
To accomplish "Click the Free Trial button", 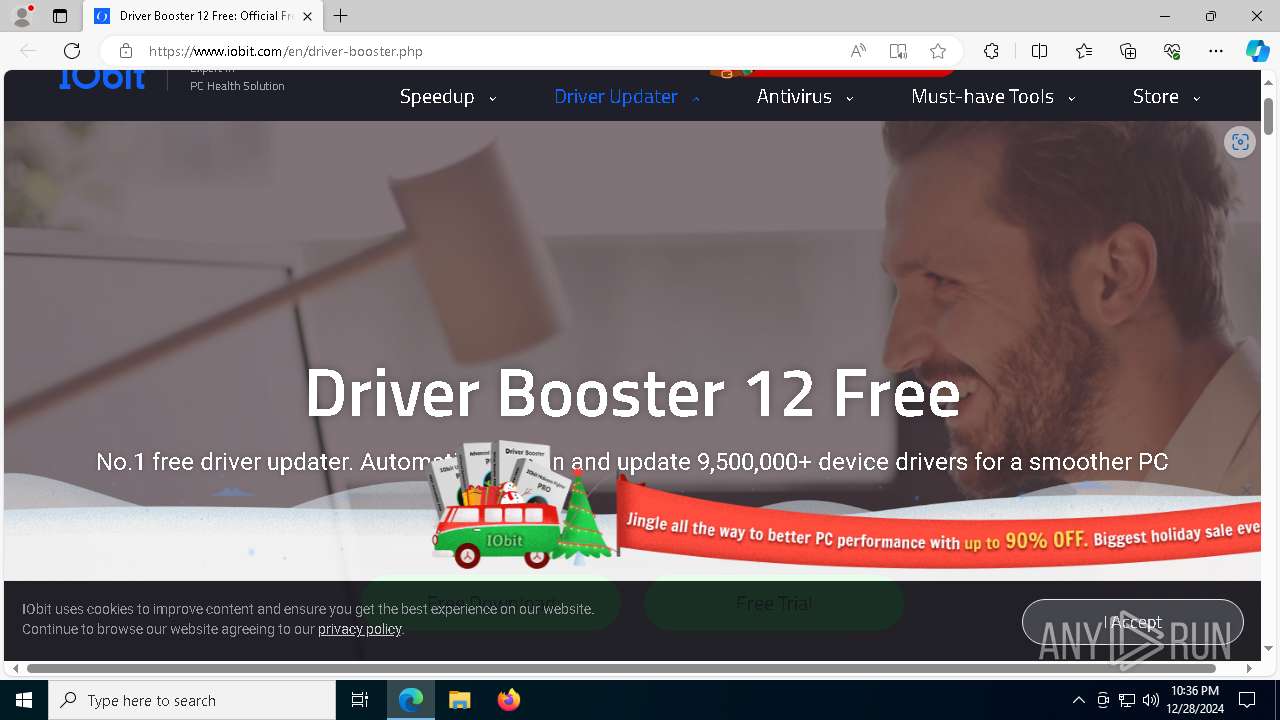I will click(x=774, y=603).
